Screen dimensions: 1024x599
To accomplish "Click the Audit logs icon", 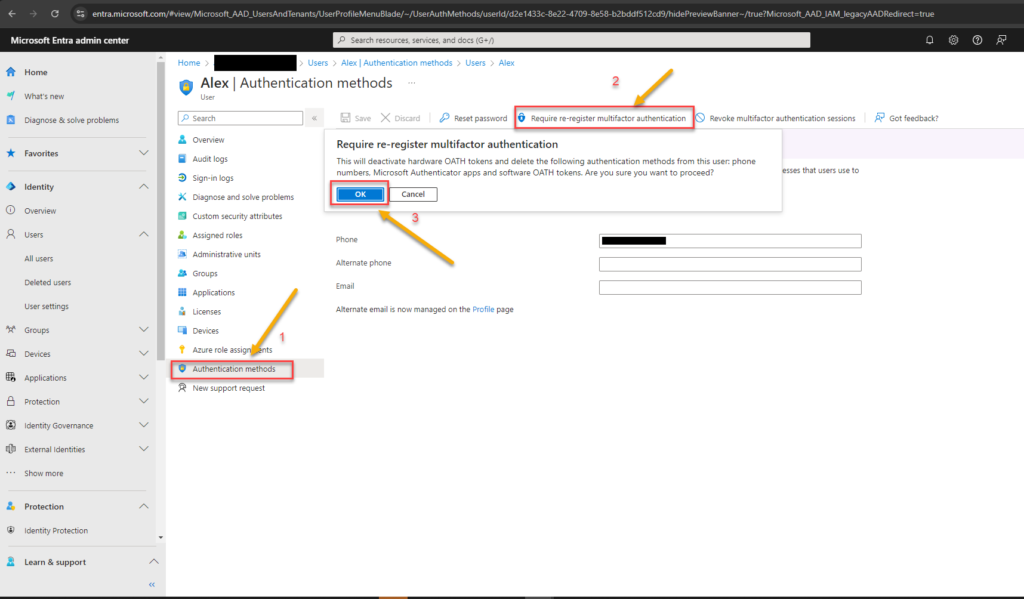I will 182,159.
